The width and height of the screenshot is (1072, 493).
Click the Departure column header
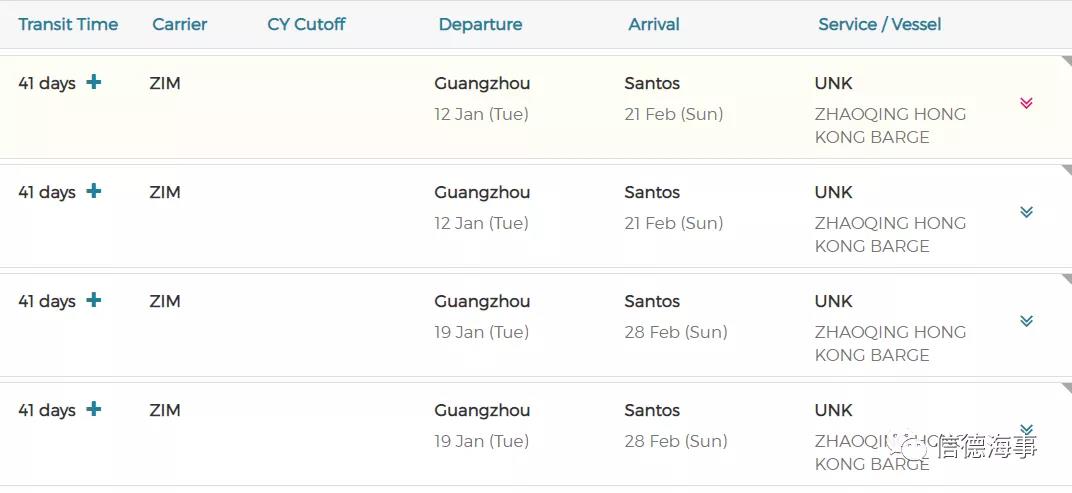(x=480, y=24)
